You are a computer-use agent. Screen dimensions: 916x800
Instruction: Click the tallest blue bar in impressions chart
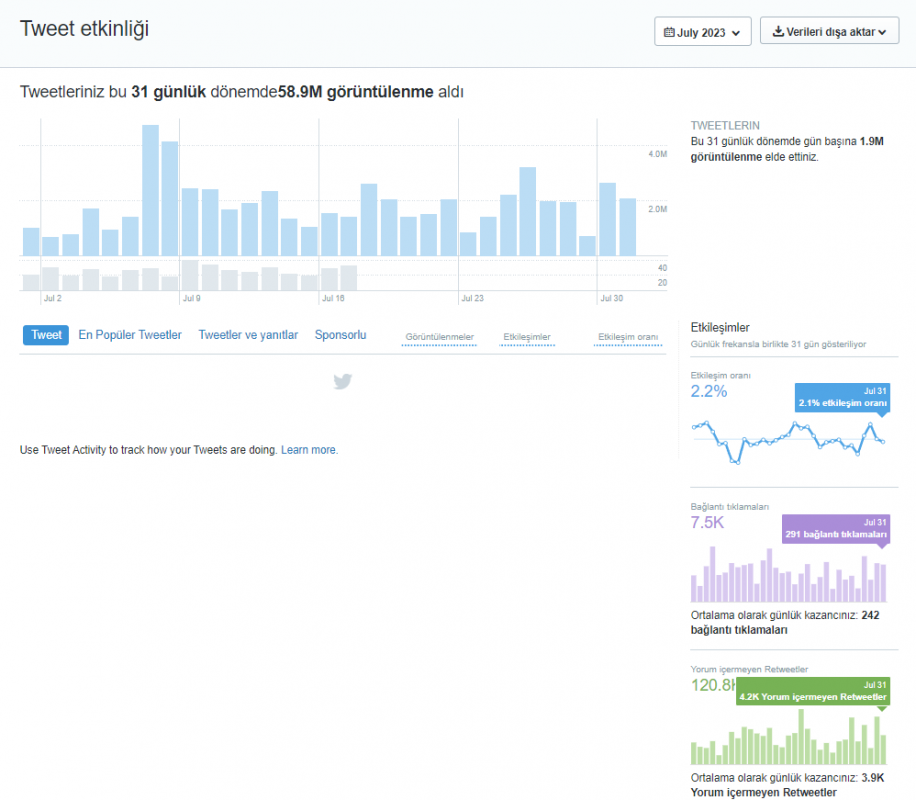(150, 191)
